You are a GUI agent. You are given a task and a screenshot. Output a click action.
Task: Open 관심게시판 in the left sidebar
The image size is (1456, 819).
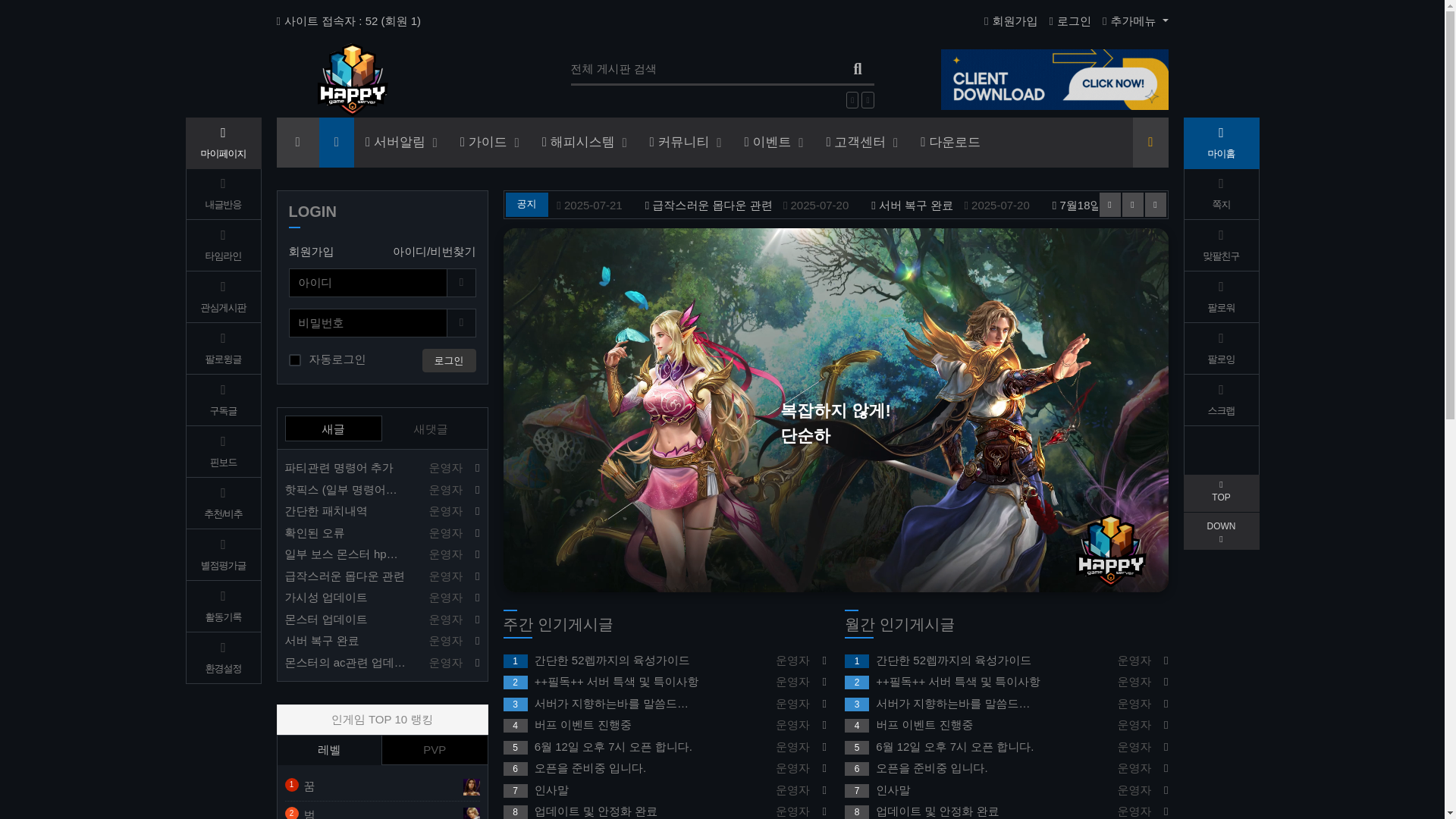pos(223,297)
